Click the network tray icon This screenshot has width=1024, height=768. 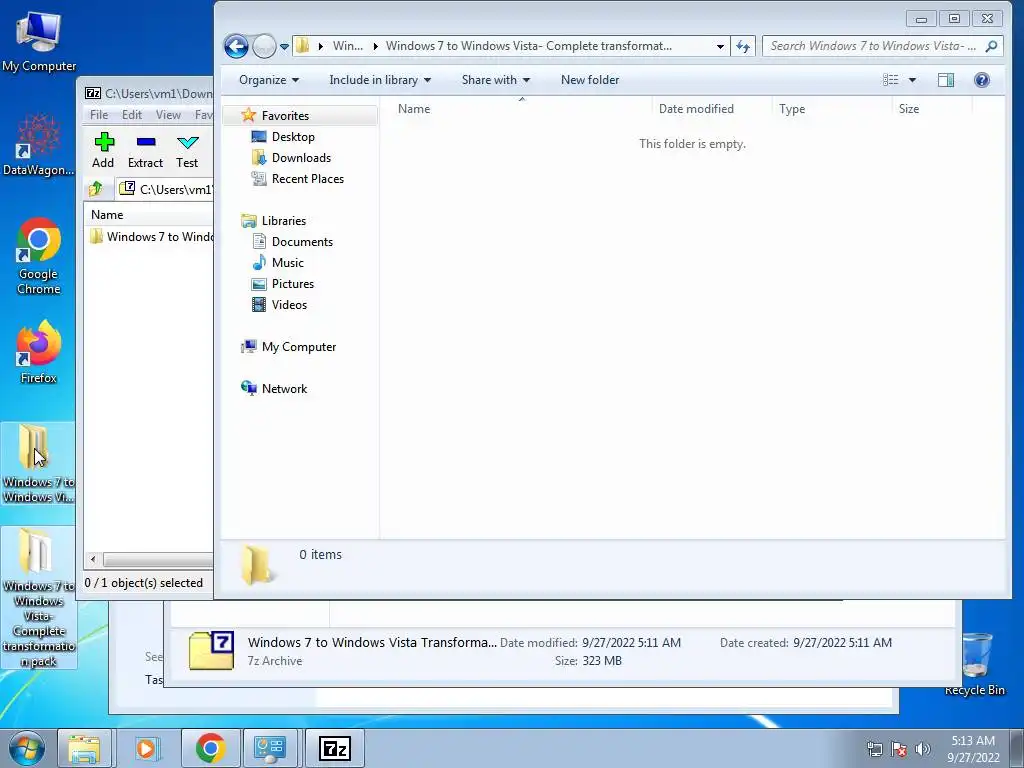click(x=874, y=749)
